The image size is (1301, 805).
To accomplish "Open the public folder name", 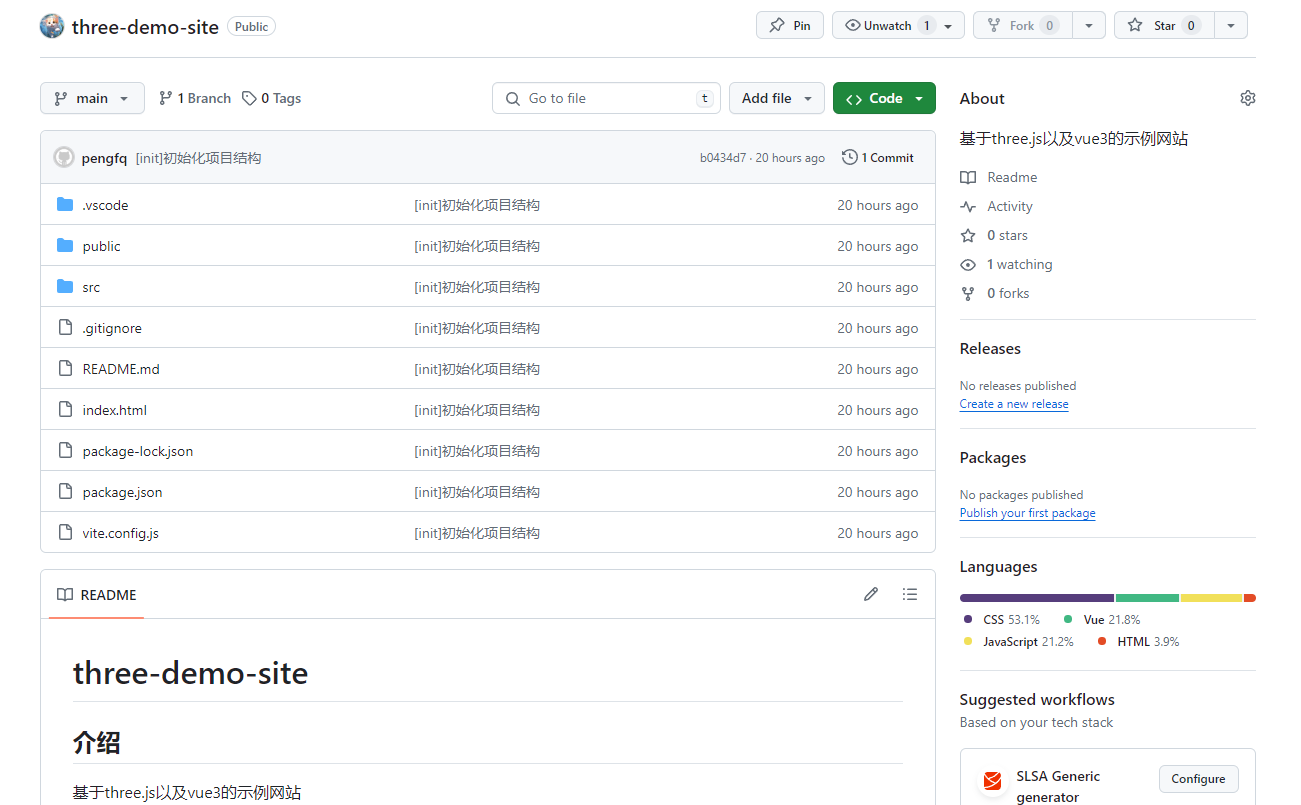I will 101,246.
